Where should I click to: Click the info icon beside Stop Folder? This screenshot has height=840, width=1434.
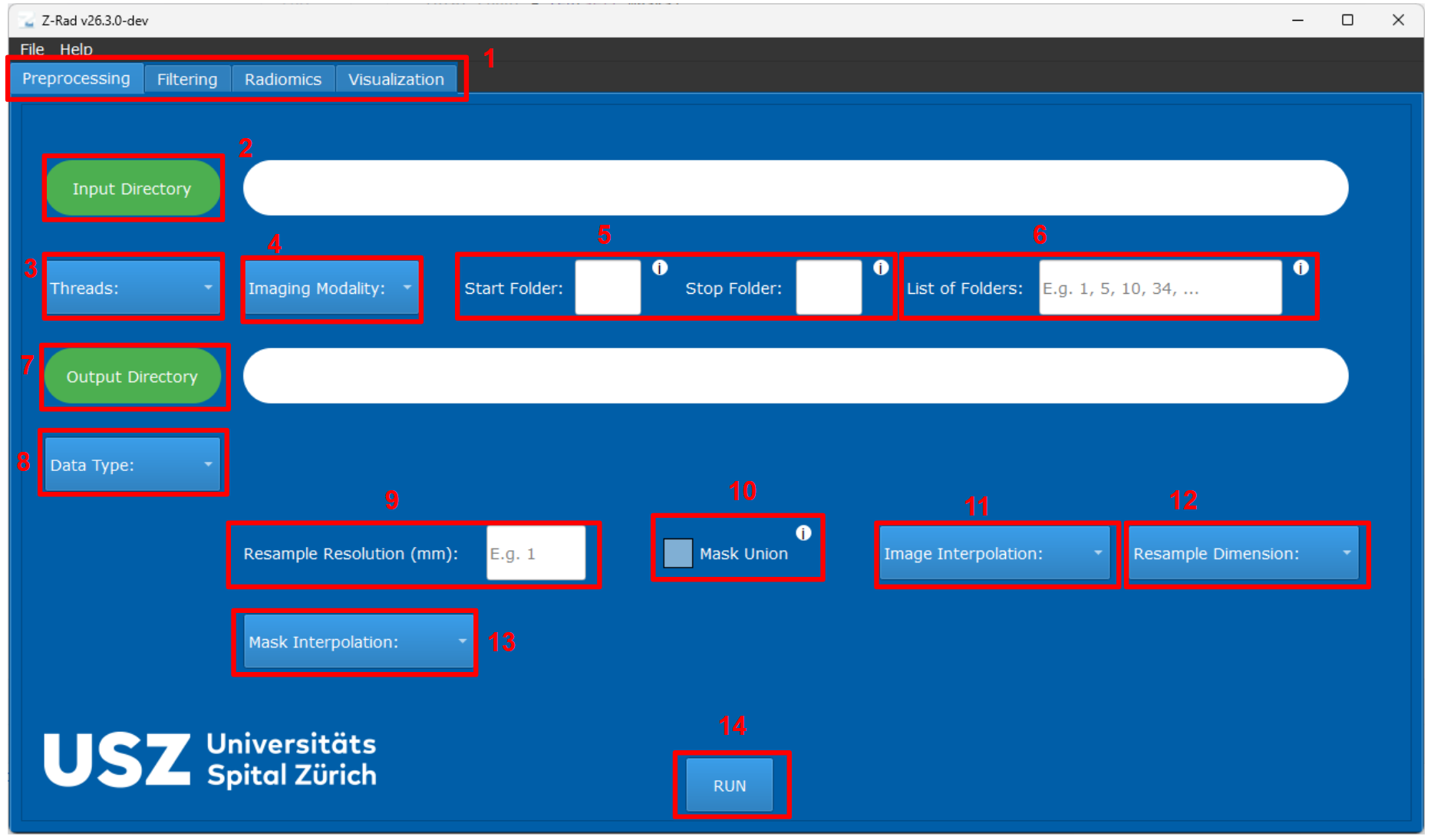[881, 268]
